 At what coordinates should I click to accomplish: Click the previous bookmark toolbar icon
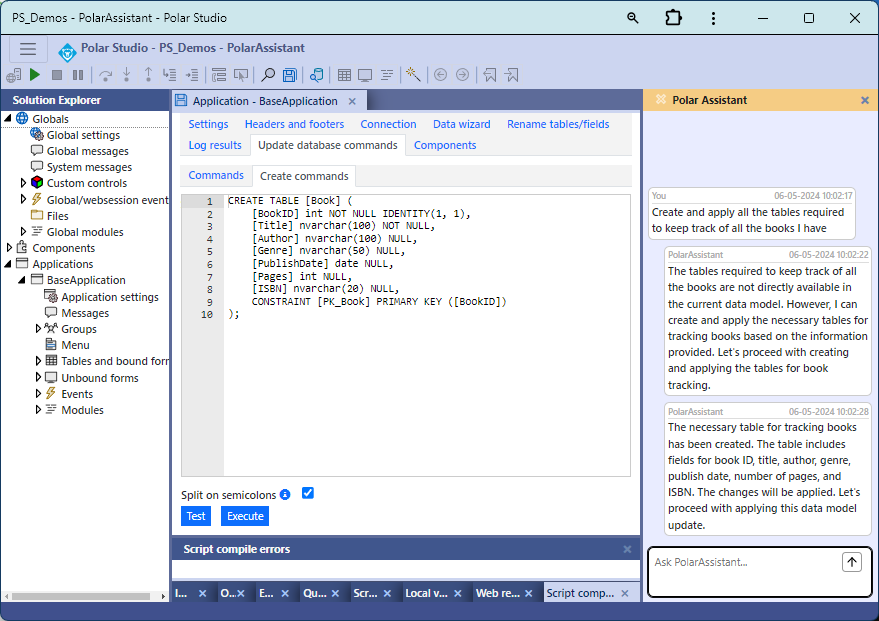point(490,75)
